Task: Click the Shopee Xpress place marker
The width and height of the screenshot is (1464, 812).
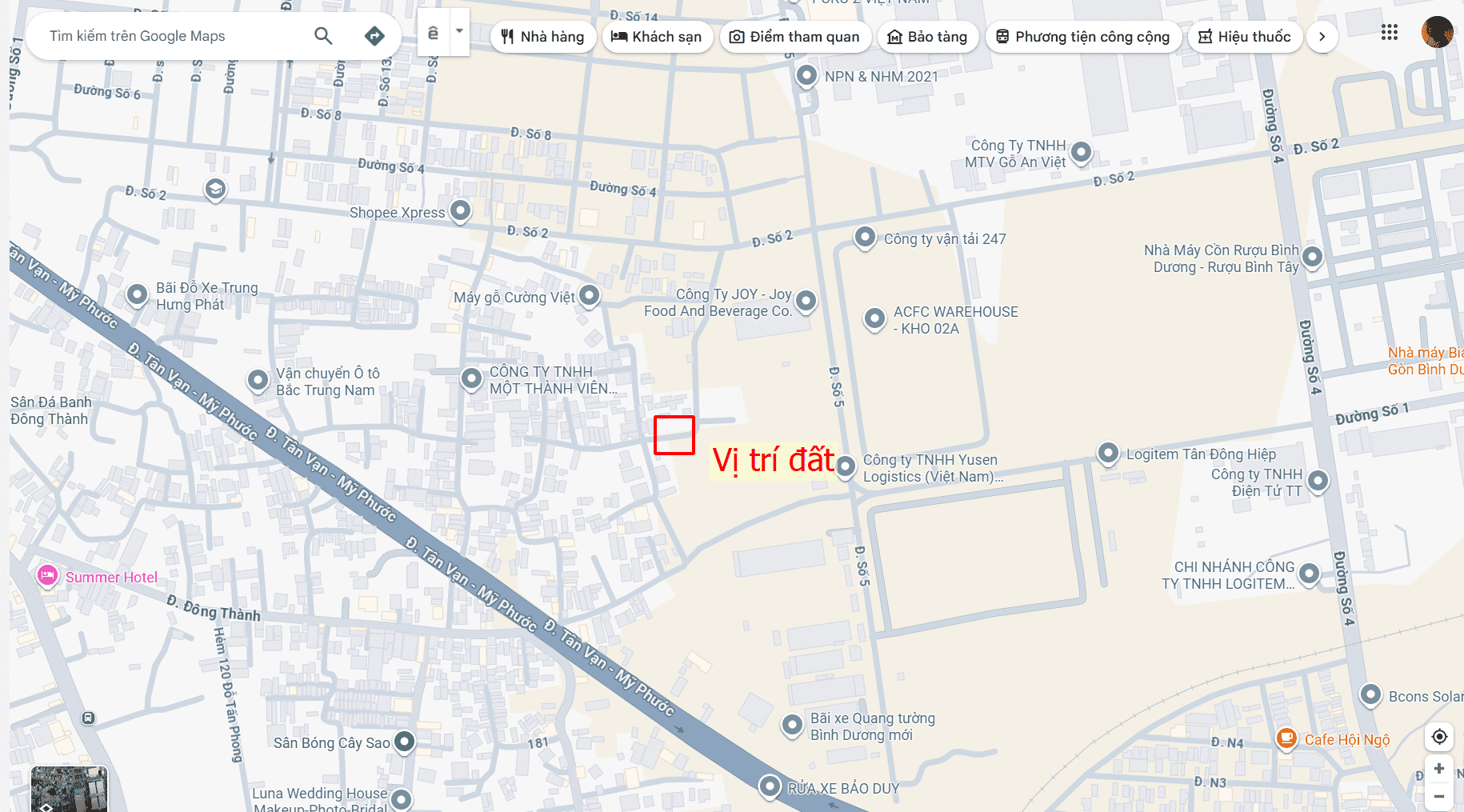Action: point(460,211)
